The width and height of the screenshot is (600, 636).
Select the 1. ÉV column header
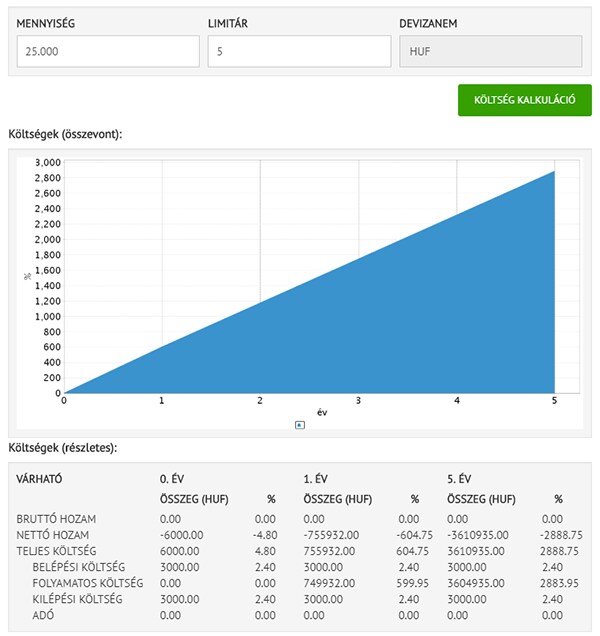point(319,479)
